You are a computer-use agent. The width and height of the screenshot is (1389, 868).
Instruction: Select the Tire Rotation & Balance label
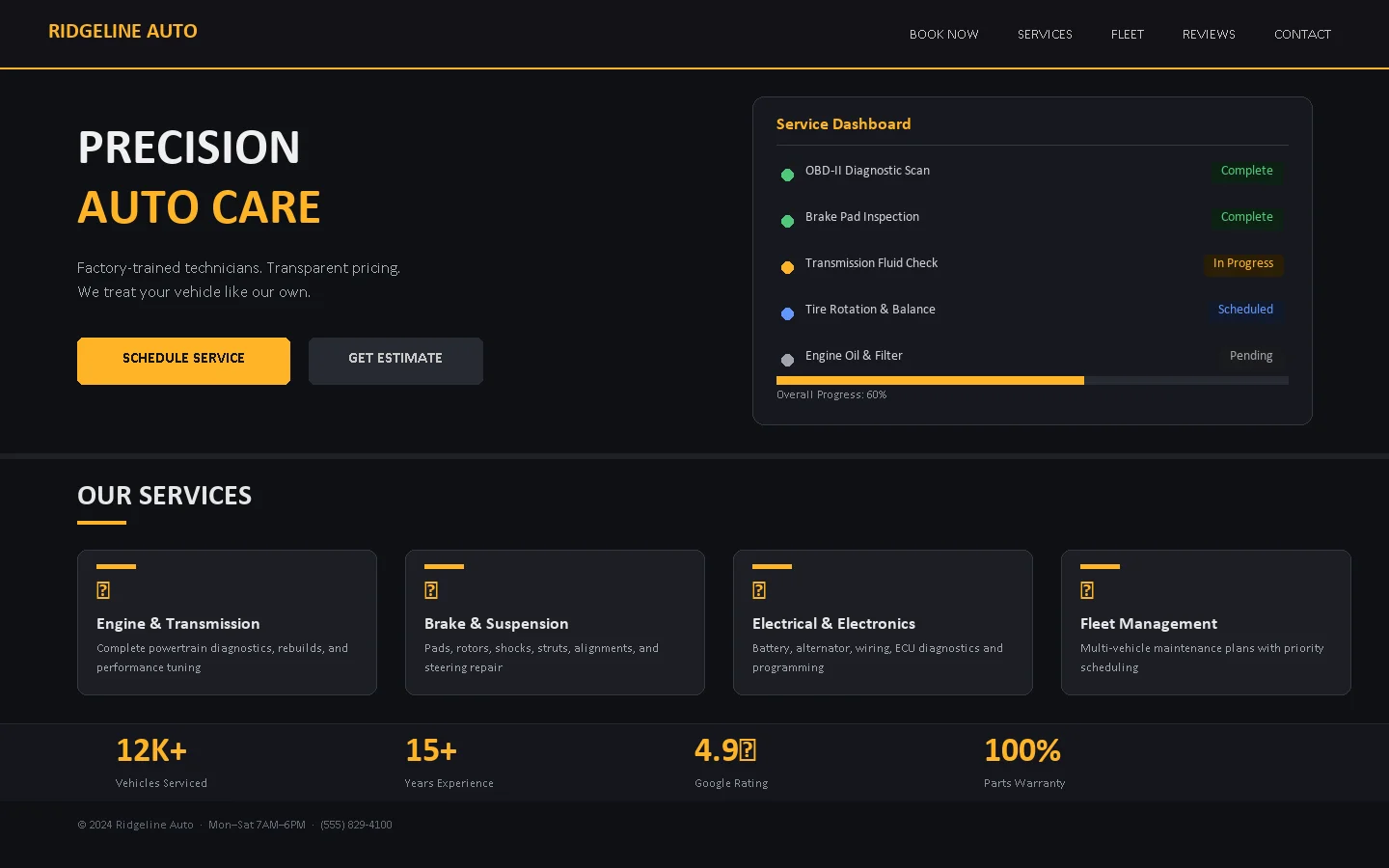click(x=870, y=310)
